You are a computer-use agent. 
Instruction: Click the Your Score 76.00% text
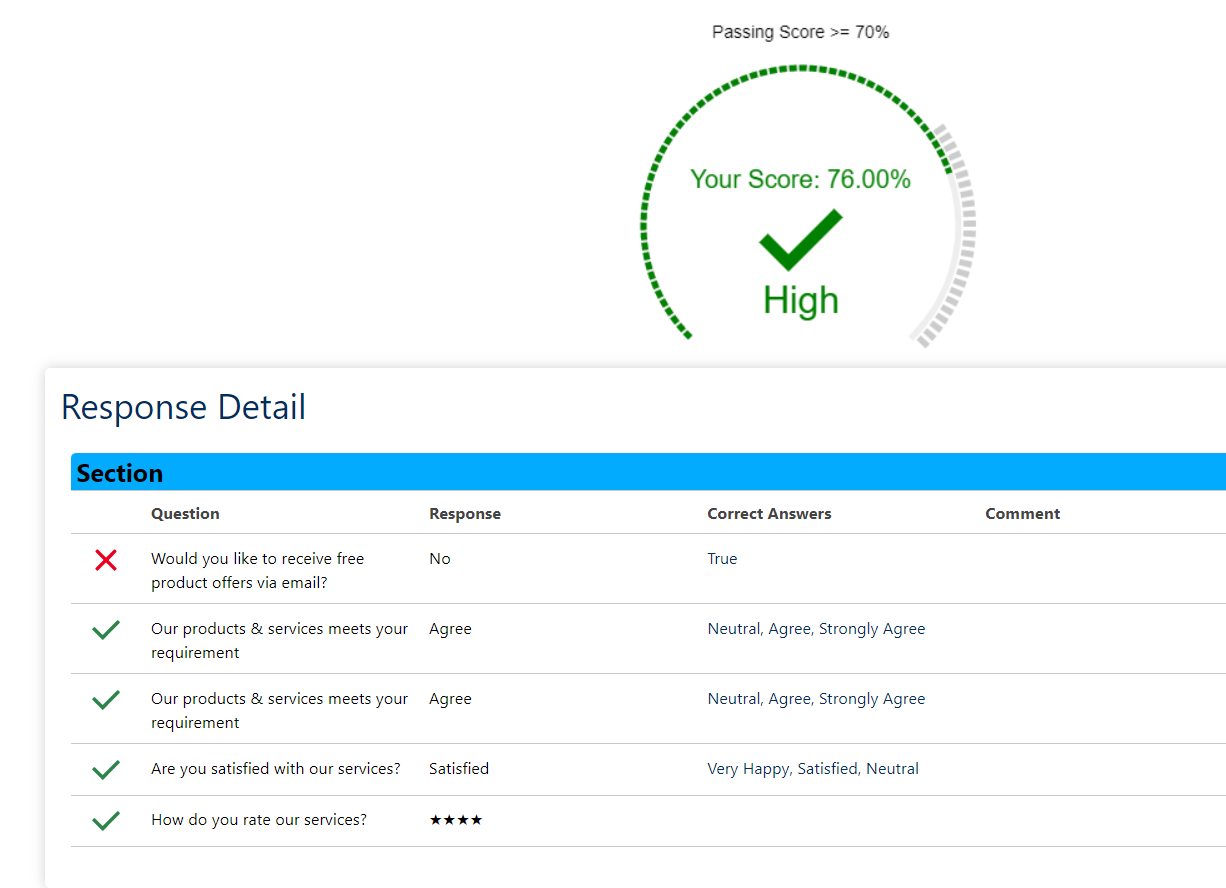(x=800, y=179)
